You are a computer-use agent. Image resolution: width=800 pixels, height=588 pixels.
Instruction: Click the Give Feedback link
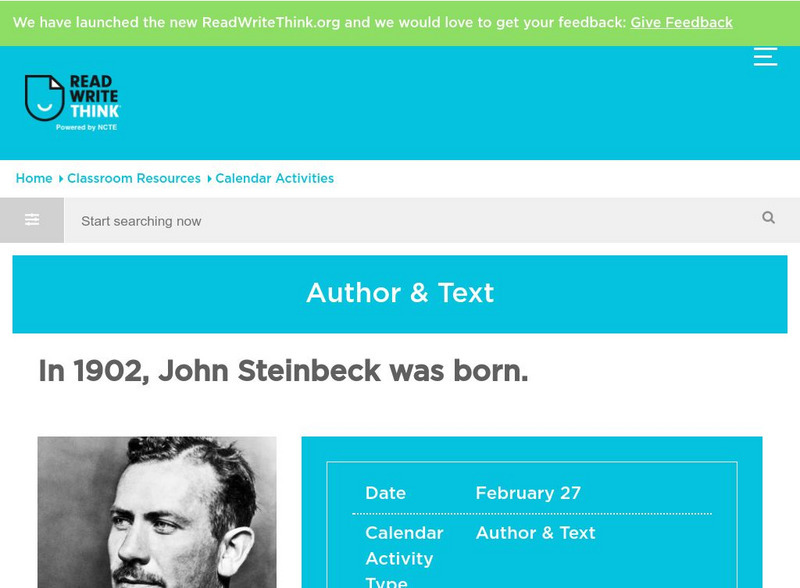coord(681,22)
